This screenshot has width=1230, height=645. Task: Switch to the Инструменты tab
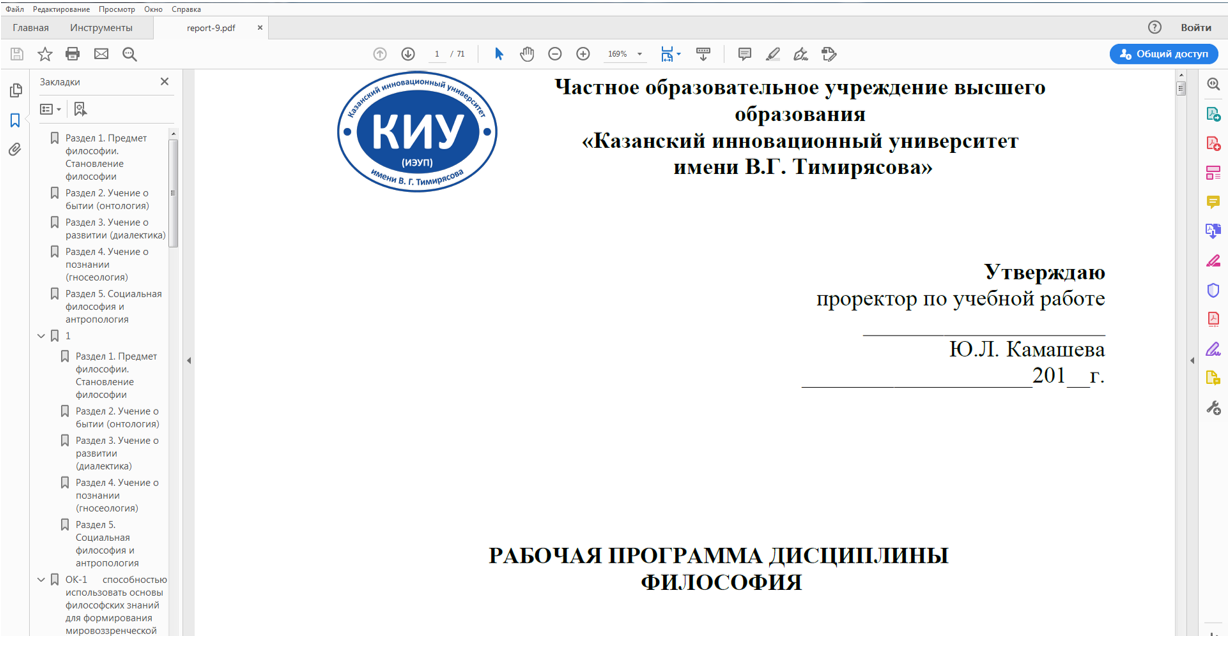(101, 28)
